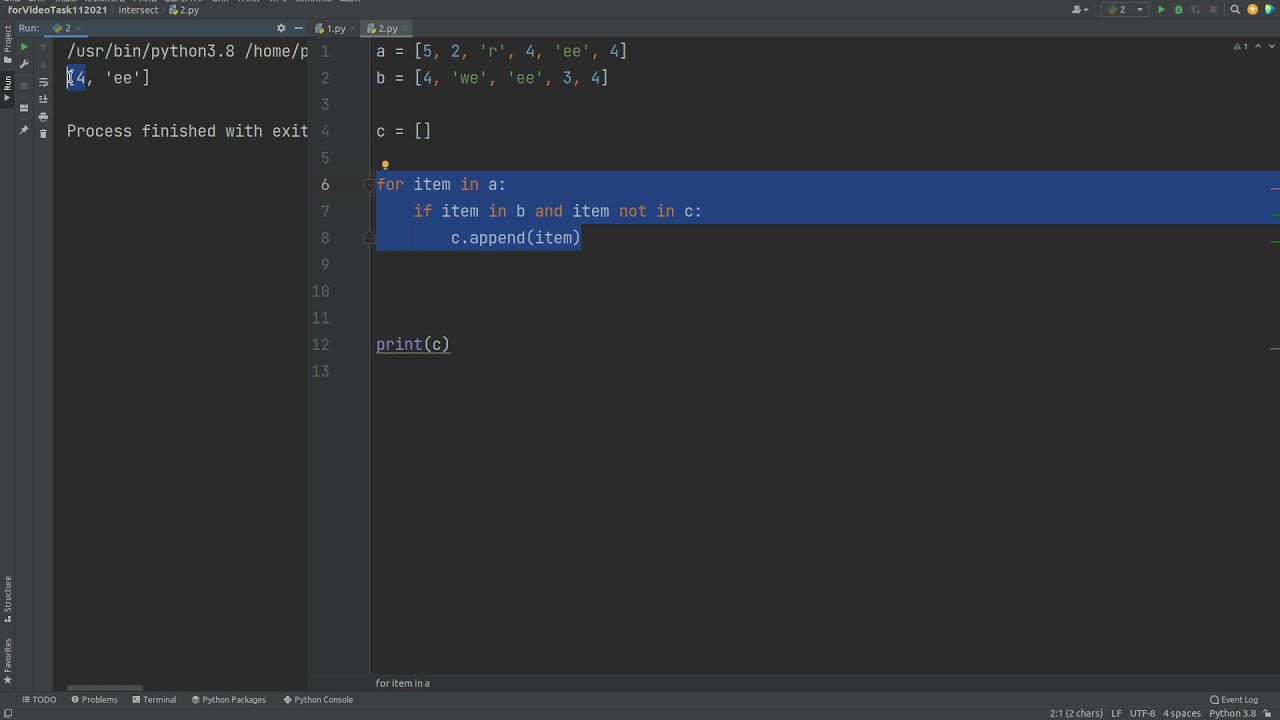Run with coverage toolbar icon

point(1196,9)
